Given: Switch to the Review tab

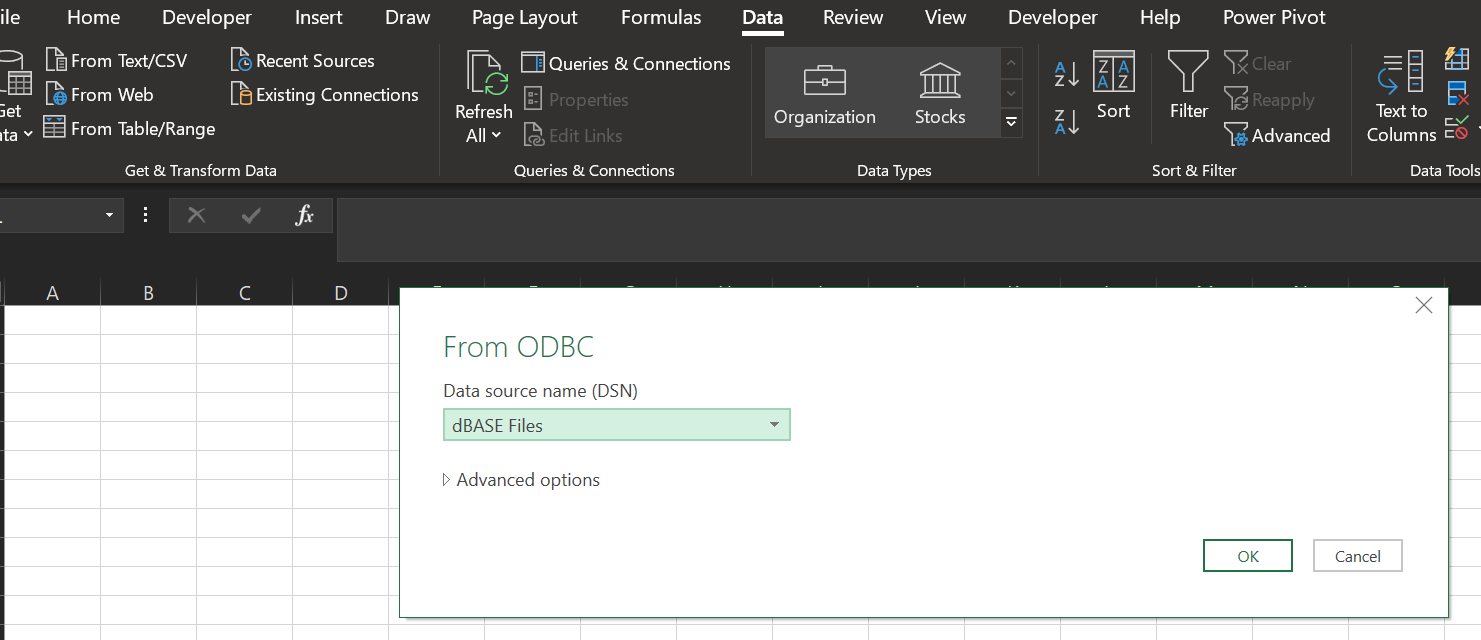Looking at the screenshot, I should point(853,18).
